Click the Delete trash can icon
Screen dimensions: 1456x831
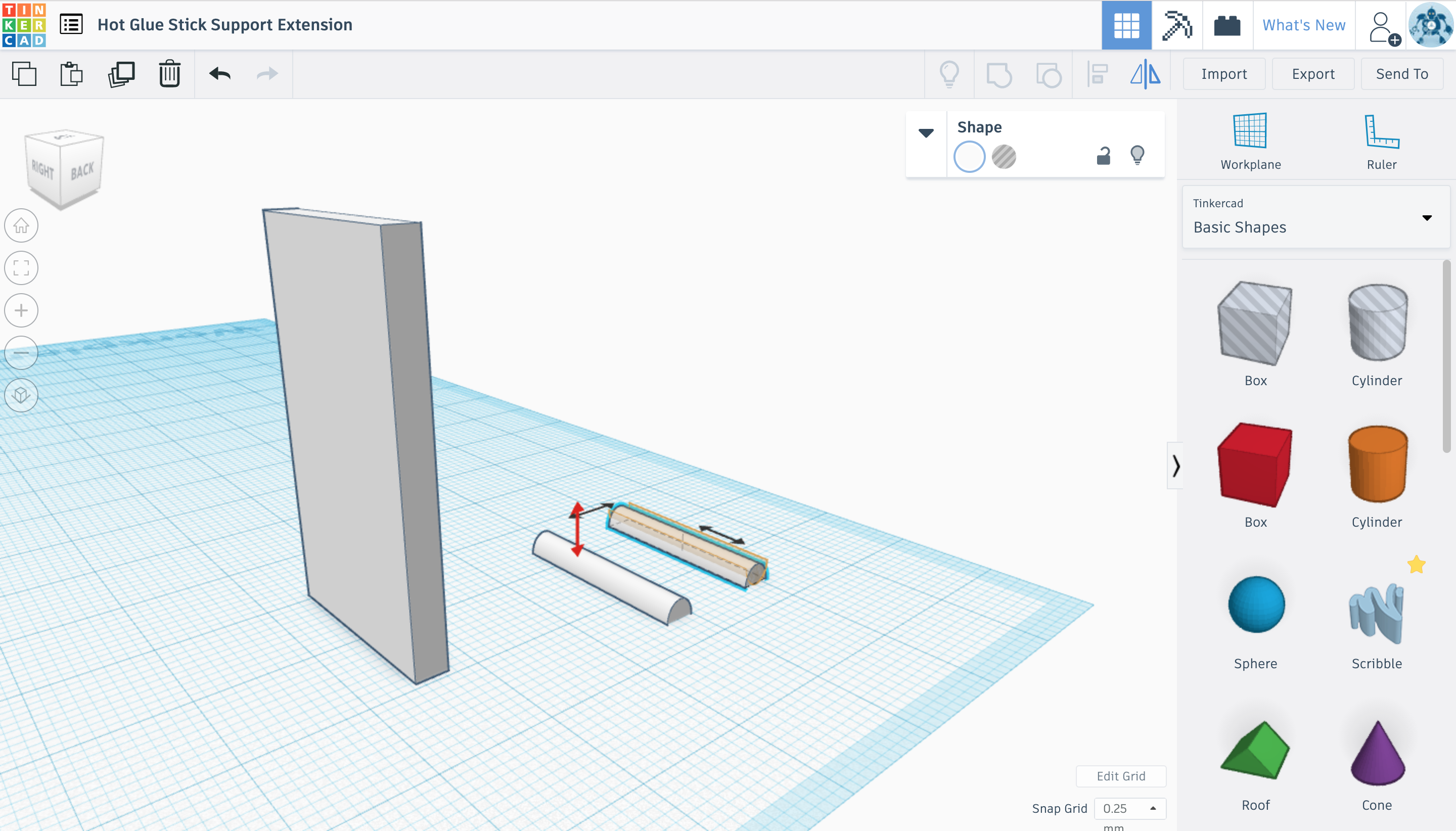coord(169,74)
